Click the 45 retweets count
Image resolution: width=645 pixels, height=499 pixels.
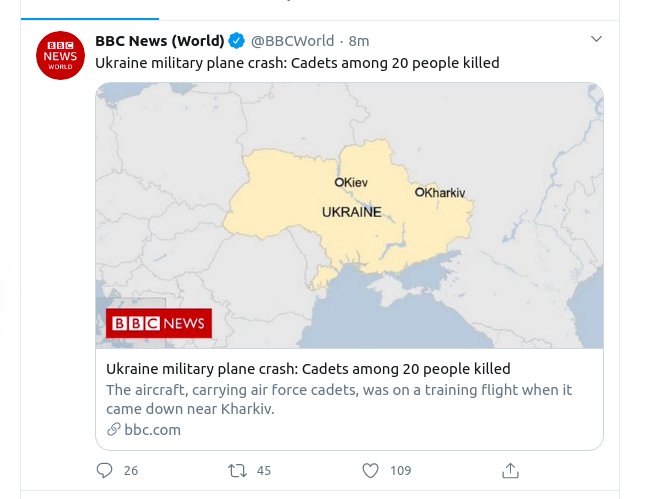264,470
